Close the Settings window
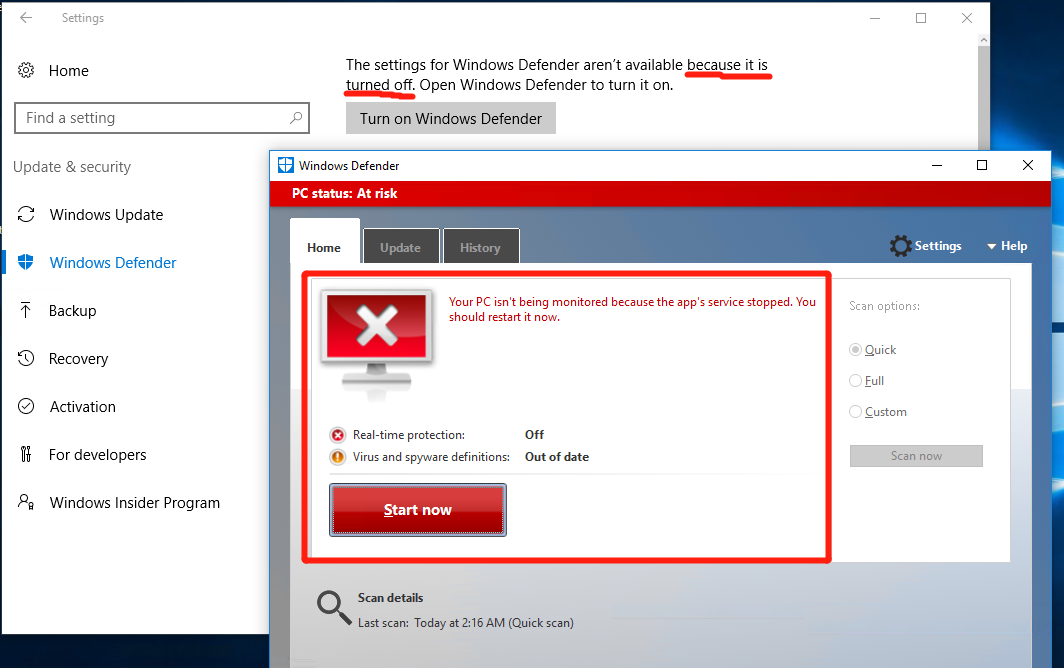 tap(967, 18)
